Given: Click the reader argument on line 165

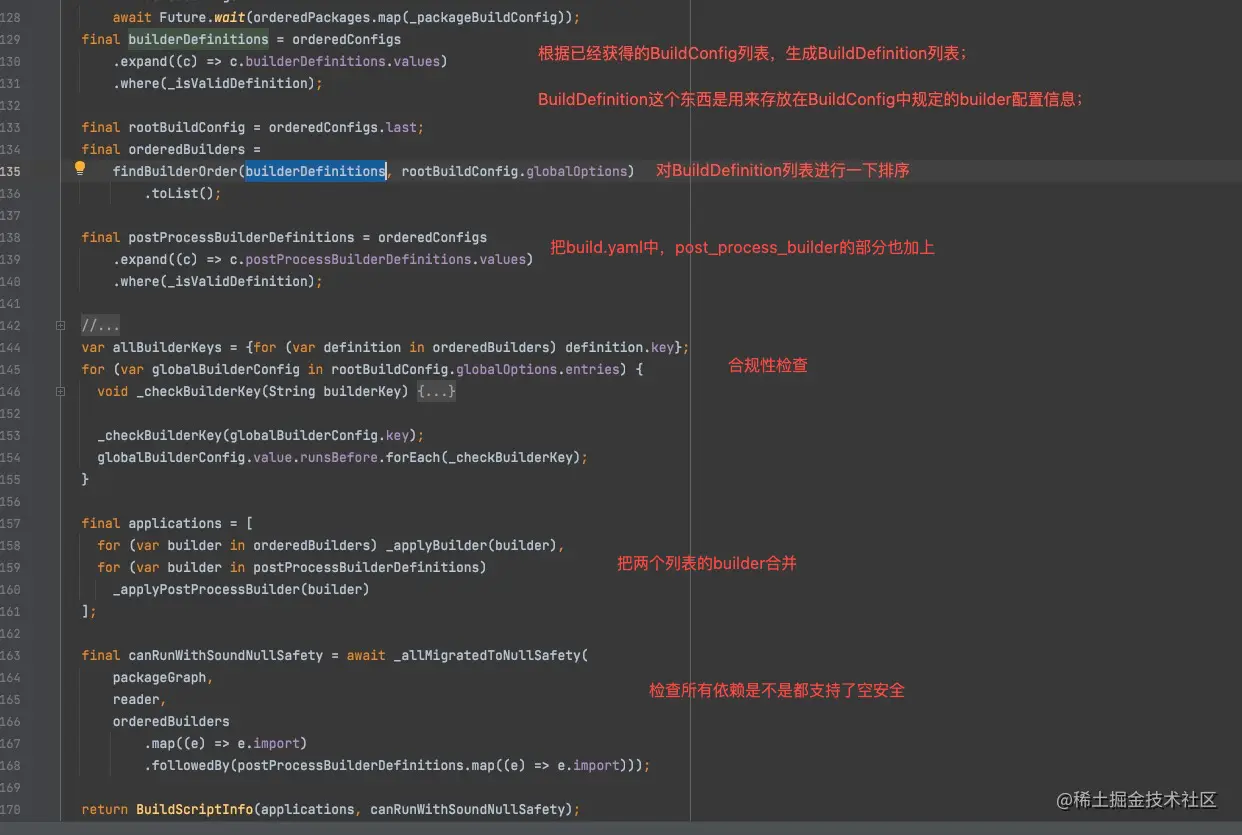Looking at the screenshot, I should click(x=136, y=699).
